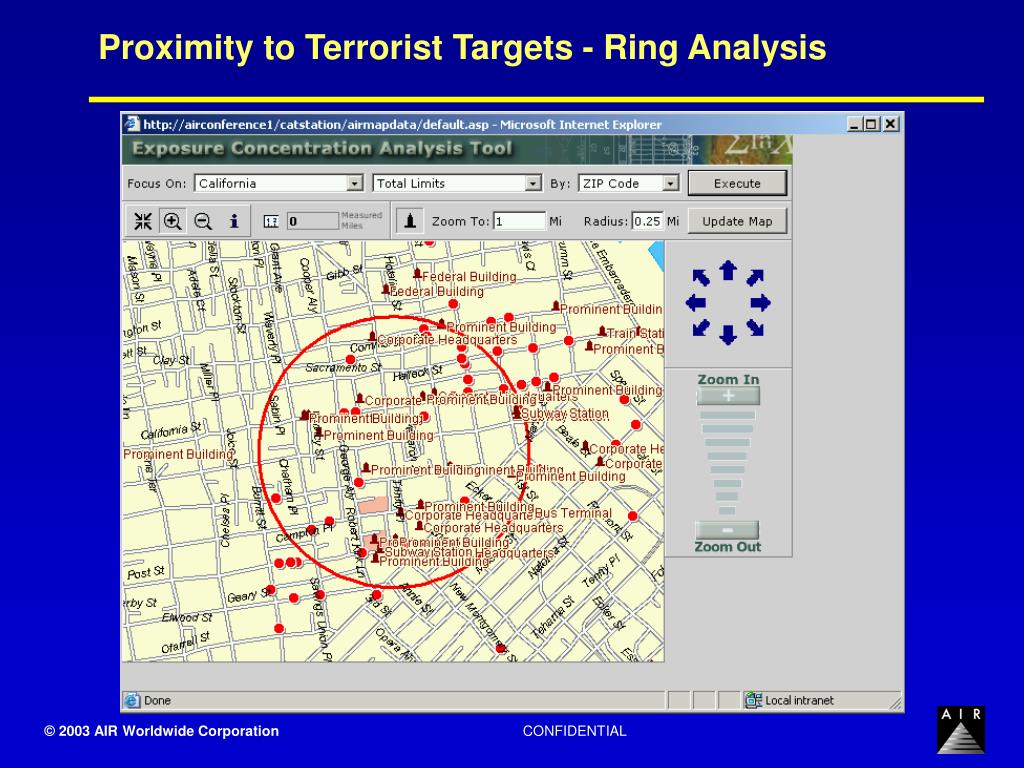
Task: Pan the map southwest with diagonal arrow
Action: pyautogui.click(x=701, y=327)
